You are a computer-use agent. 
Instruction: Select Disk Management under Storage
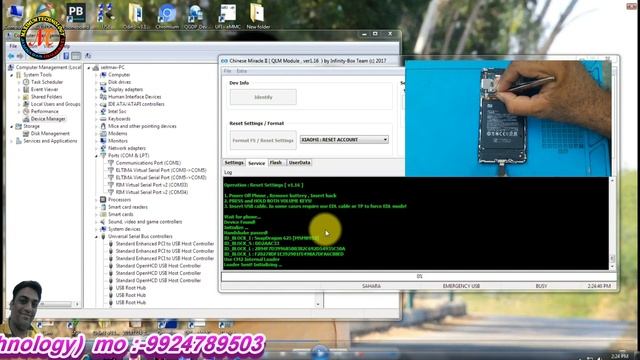pyautogui.click(x=50, y=133)
